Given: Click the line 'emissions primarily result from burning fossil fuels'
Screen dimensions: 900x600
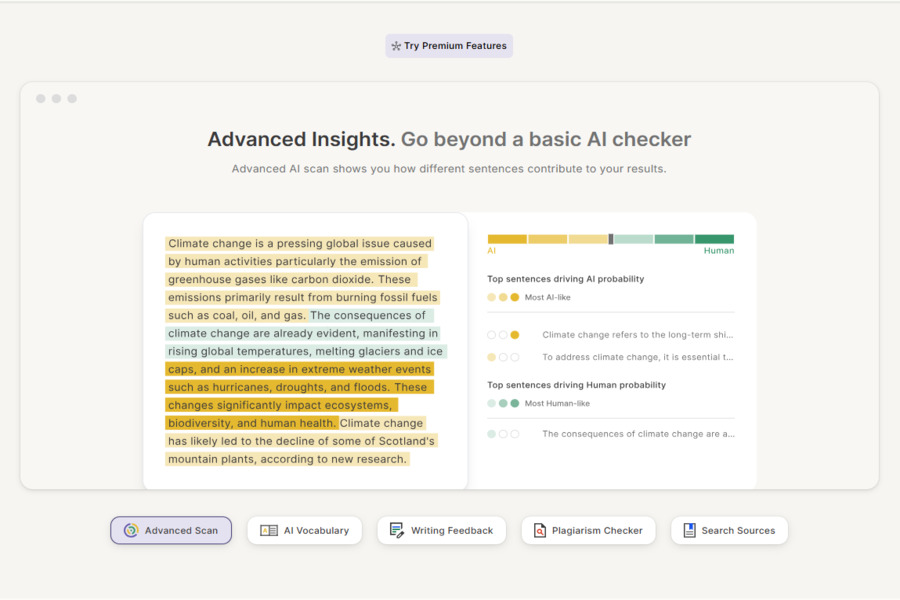Looking at the screenshot, I should [x=302, y=297].
